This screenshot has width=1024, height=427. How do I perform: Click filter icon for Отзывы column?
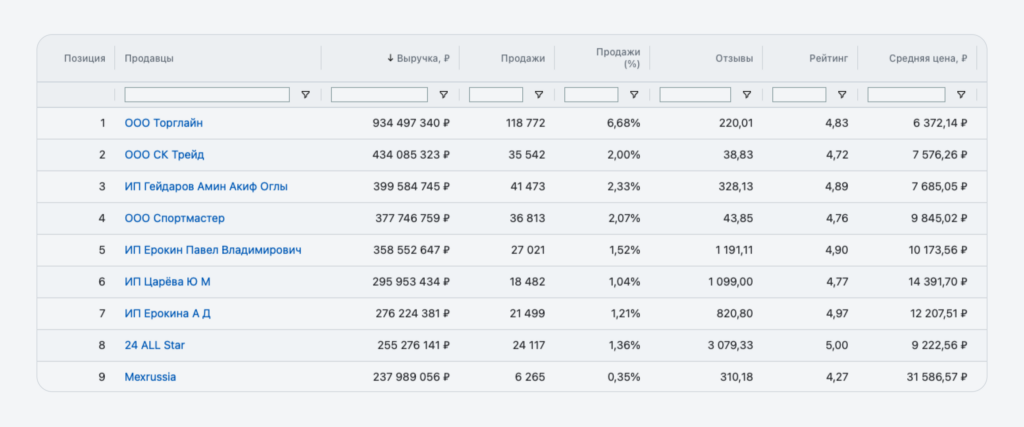pyautogui.click(x=747, y=95)
